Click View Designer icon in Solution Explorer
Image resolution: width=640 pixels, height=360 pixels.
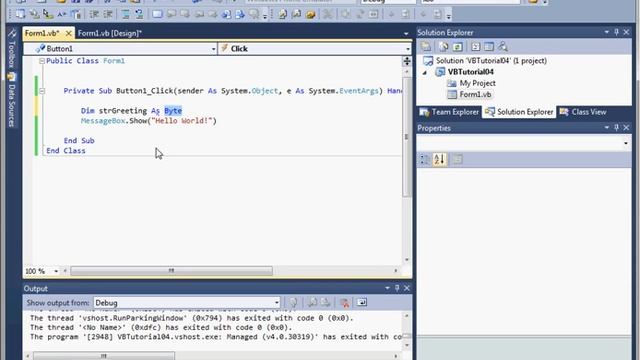tap(489, 47)
